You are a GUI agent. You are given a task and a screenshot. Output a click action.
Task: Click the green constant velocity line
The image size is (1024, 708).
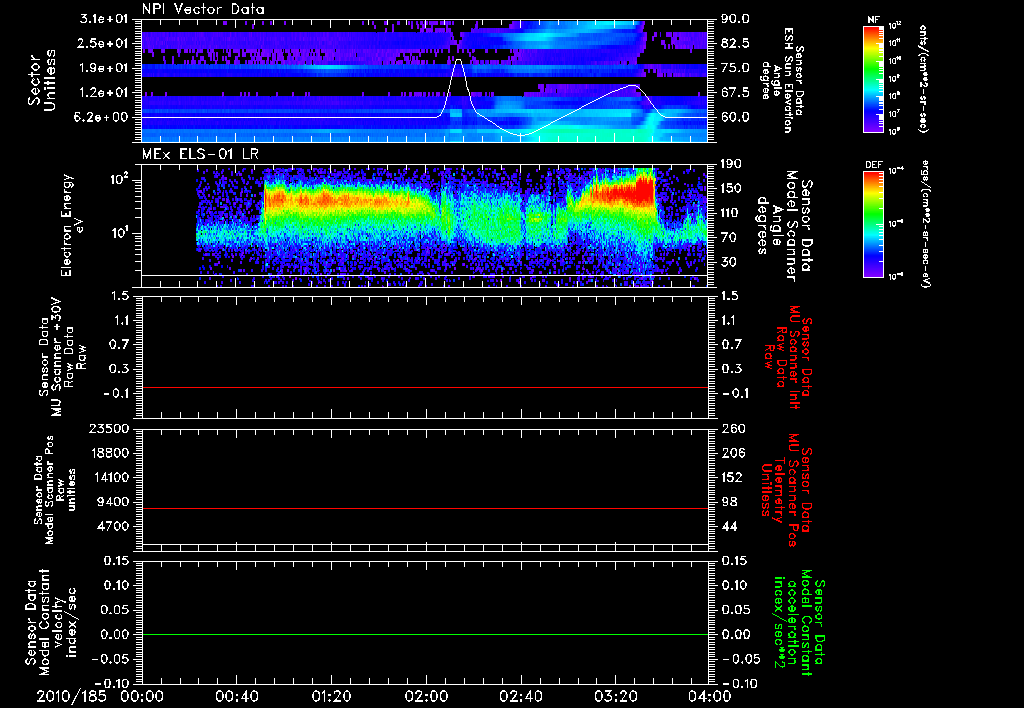click(425, 634)
